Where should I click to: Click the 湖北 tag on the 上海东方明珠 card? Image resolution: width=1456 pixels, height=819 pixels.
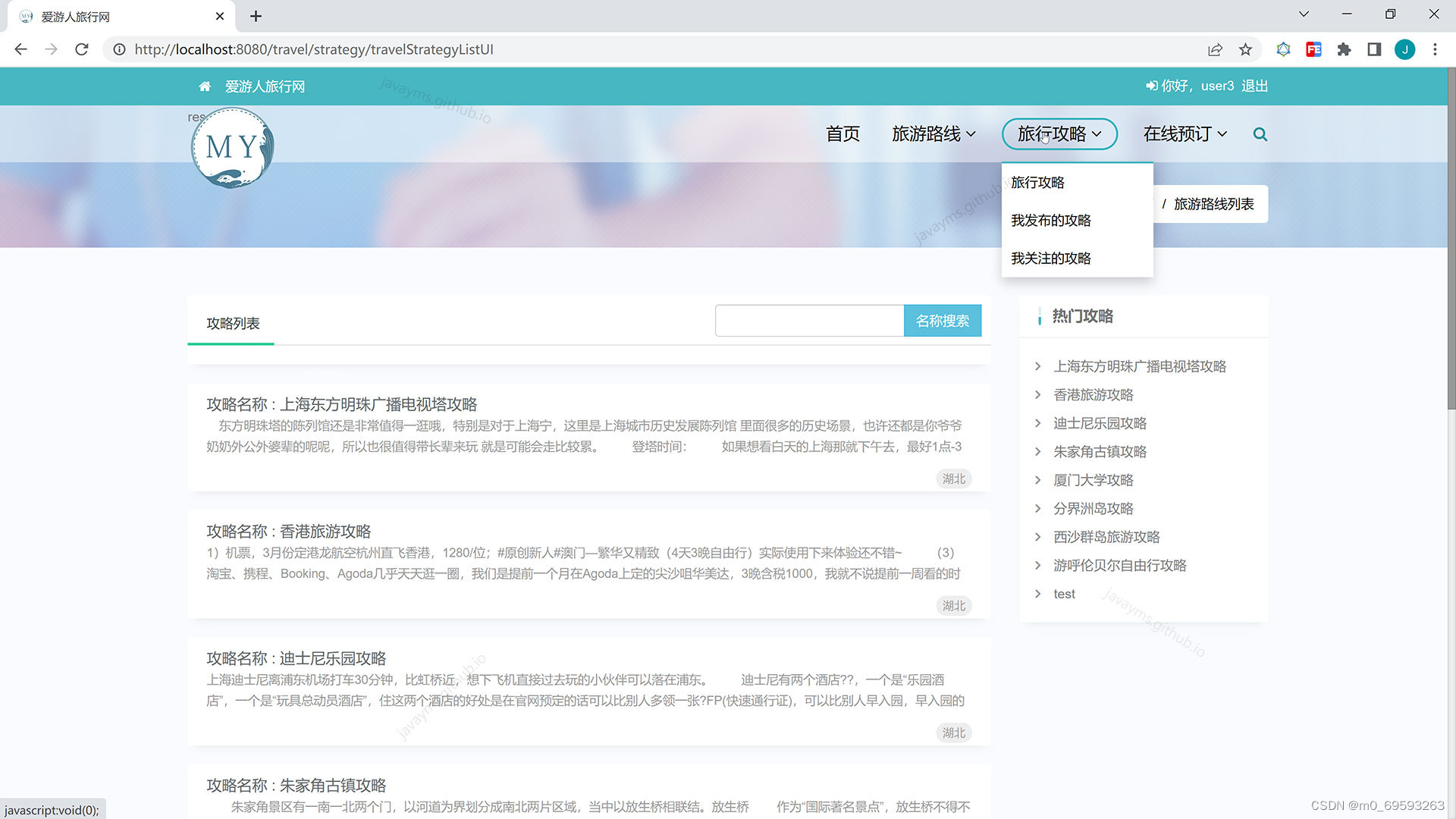(953, 479)
